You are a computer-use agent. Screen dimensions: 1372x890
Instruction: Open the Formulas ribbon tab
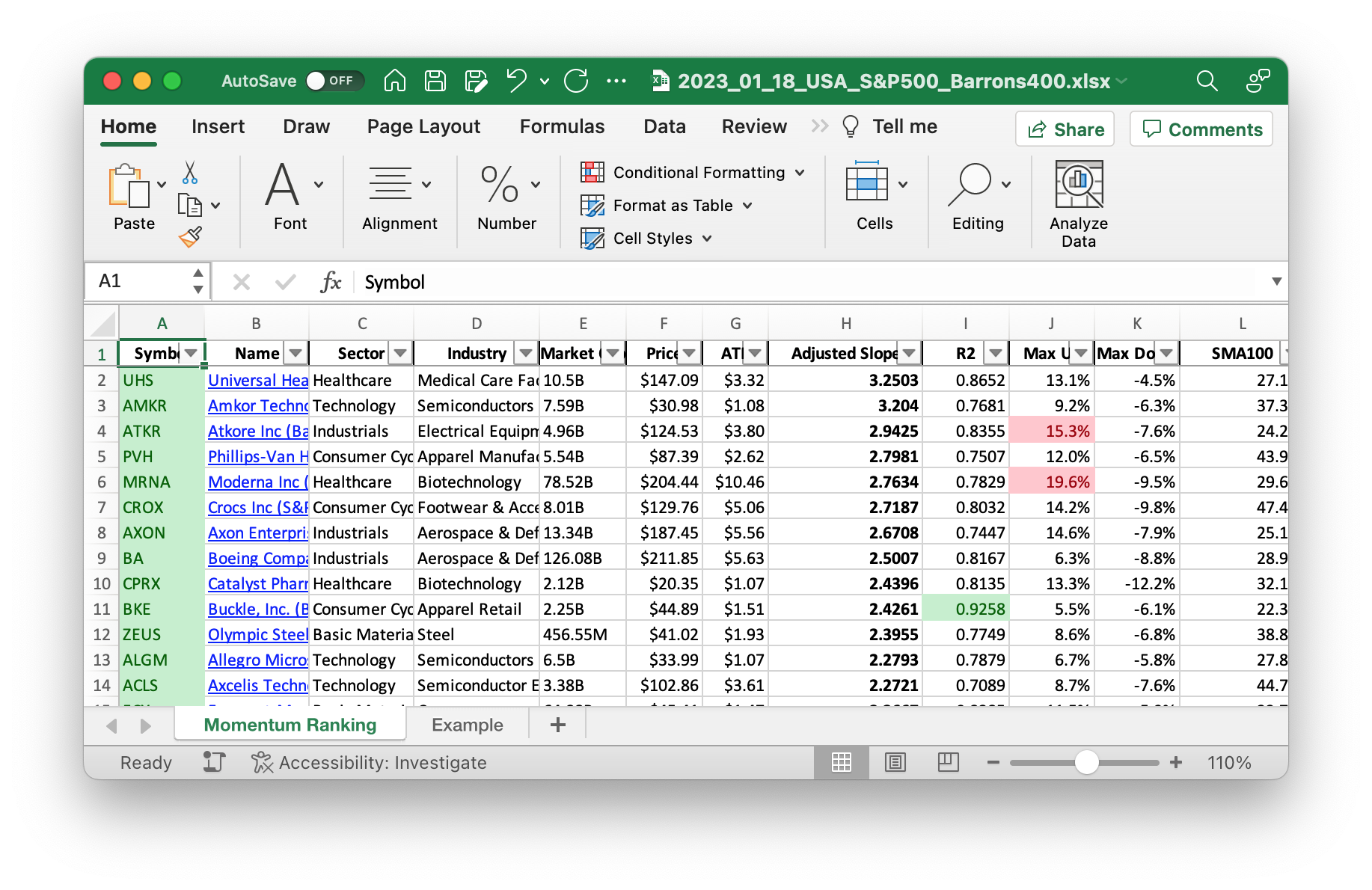[562, 126]
